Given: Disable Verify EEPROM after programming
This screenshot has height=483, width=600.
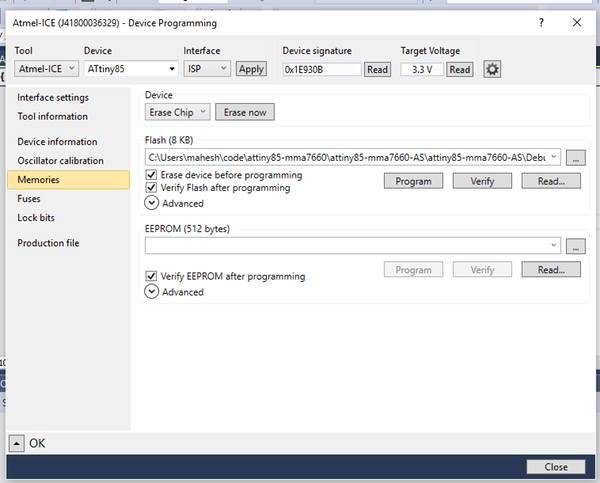Looking at the screenshot, I should 152,276.
